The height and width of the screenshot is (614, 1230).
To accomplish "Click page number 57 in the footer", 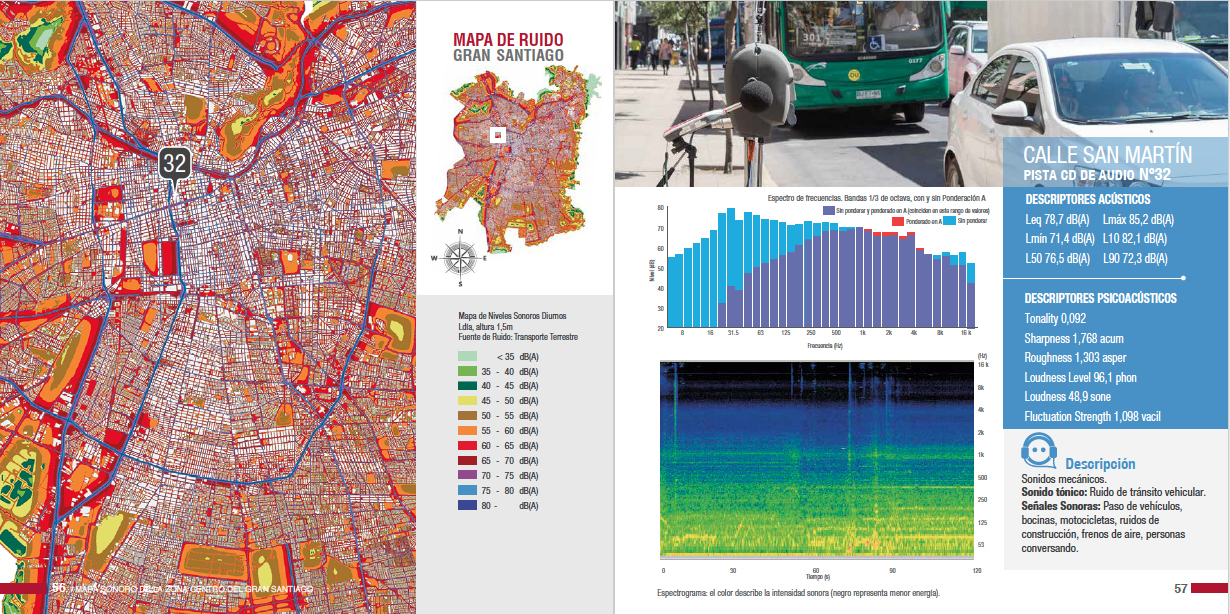I will click(x=1180, y=588).
